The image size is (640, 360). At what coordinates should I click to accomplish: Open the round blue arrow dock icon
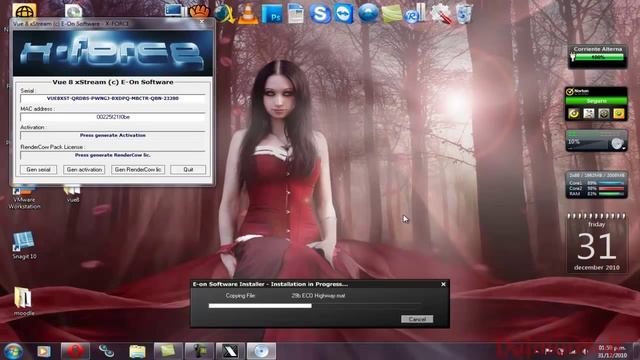[368, 13]
